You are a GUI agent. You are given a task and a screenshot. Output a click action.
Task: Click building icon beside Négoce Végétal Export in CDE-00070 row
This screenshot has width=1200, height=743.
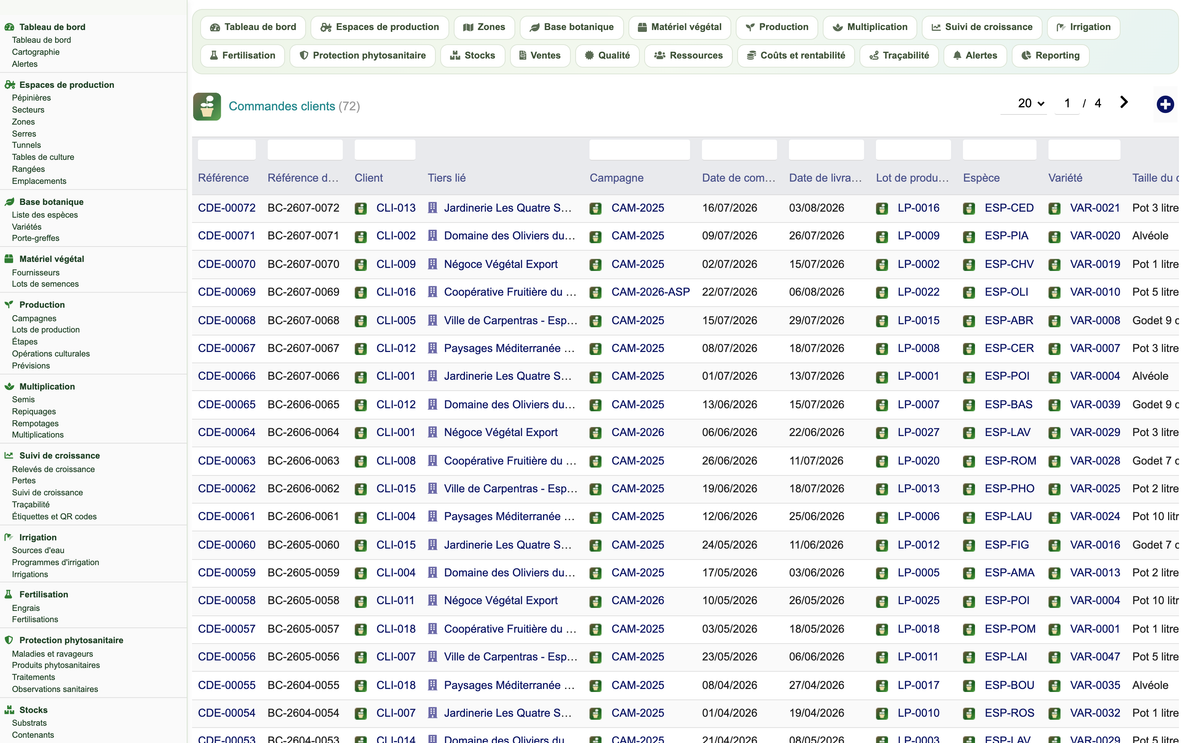(x=433, y=265)
